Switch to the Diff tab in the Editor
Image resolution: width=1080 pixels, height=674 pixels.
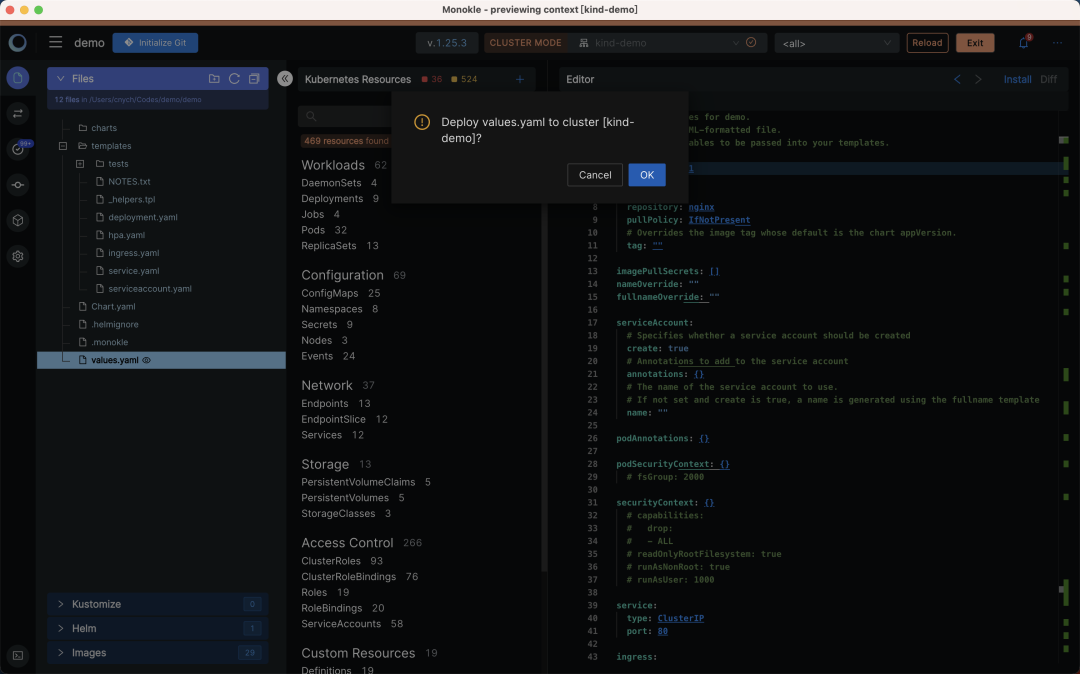pos(1048,79)
